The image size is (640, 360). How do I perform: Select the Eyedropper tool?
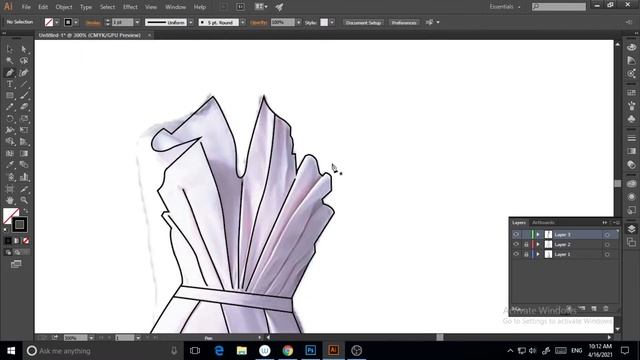coord(10,165)
